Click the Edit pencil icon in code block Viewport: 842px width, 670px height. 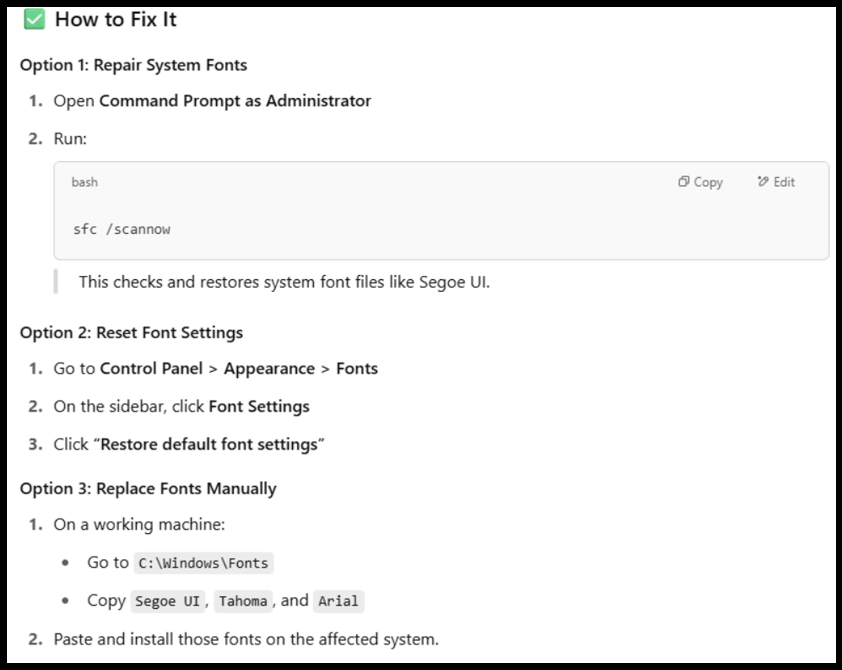pos(763,181)
